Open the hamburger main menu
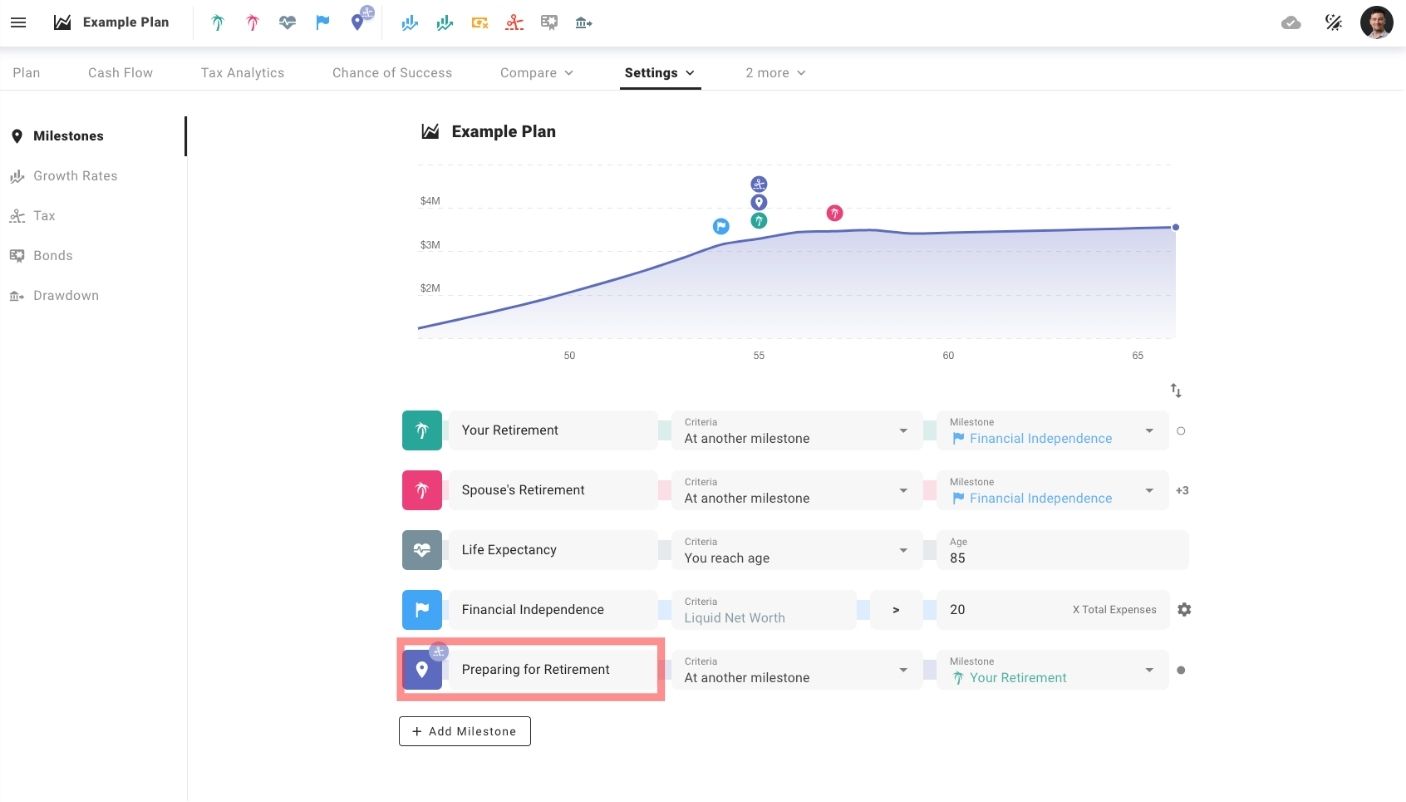 tap(18, 22)
